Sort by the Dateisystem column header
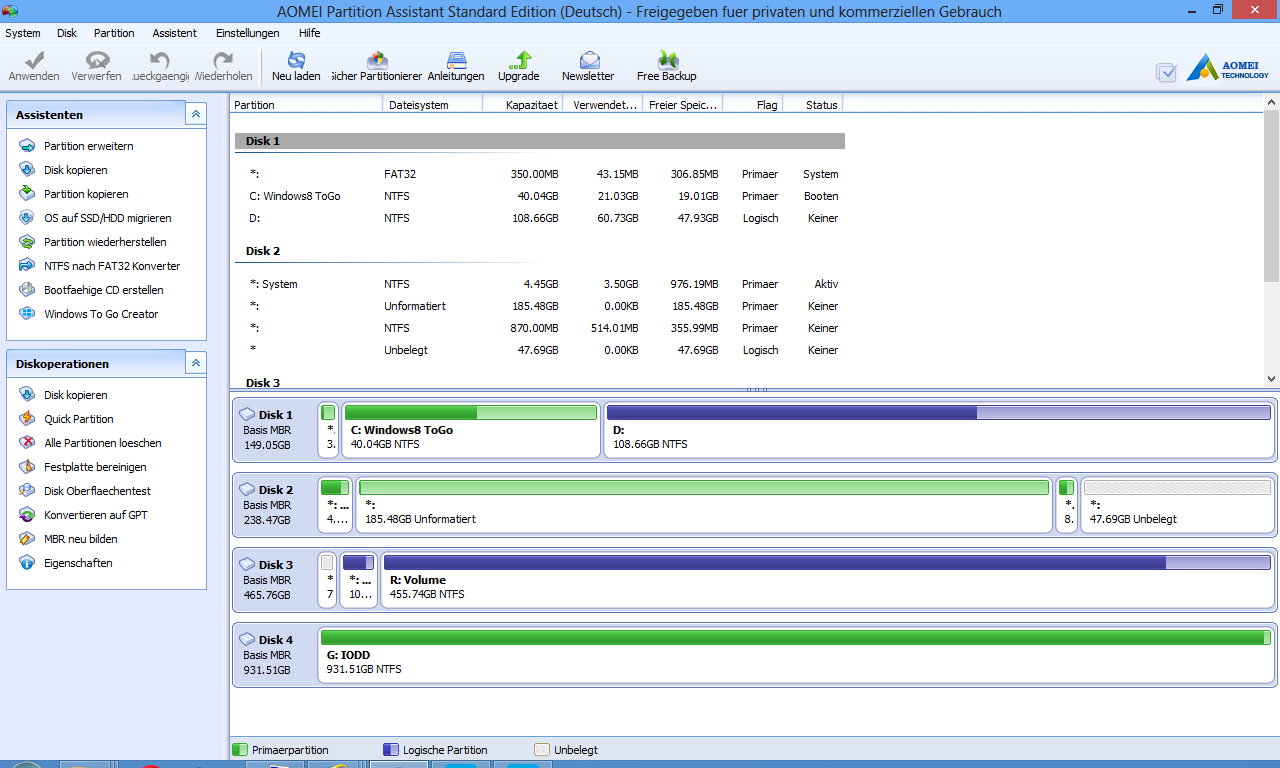 tap(432, 104)
